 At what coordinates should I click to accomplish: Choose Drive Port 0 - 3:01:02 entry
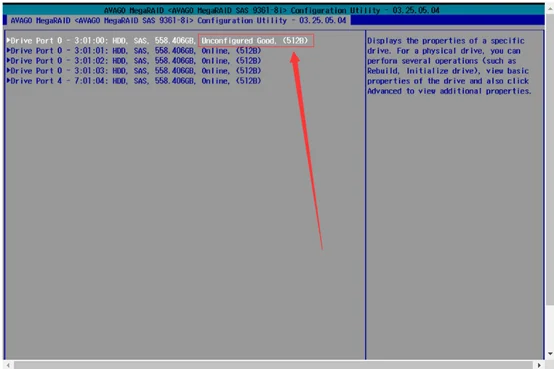coord(134,61)
